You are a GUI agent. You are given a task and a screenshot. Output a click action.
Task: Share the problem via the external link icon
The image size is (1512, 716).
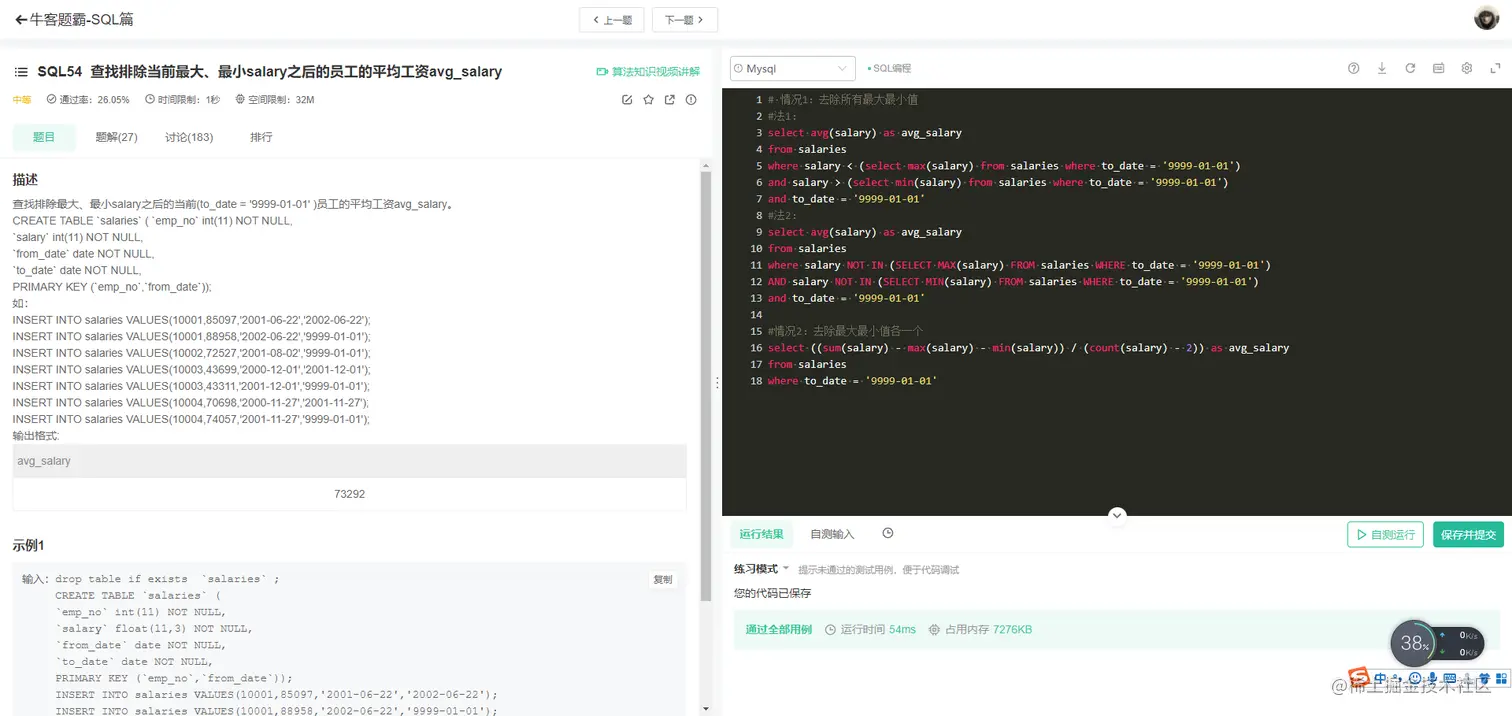pyautogui.click(x=670, y=99)
